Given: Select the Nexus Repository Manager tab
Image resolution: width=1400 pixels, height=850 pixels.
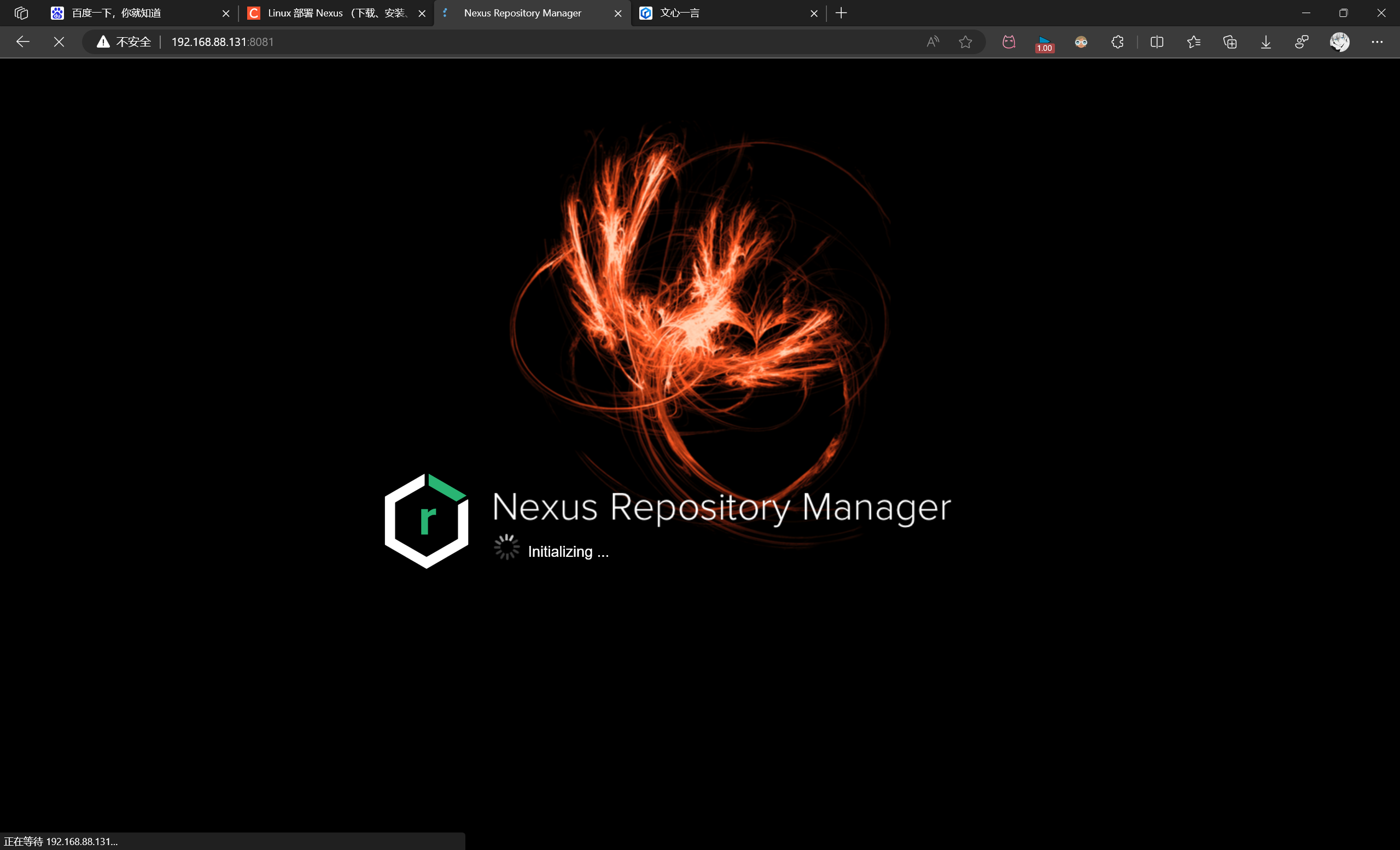Looking at the screenshot, I should point(524,12).
